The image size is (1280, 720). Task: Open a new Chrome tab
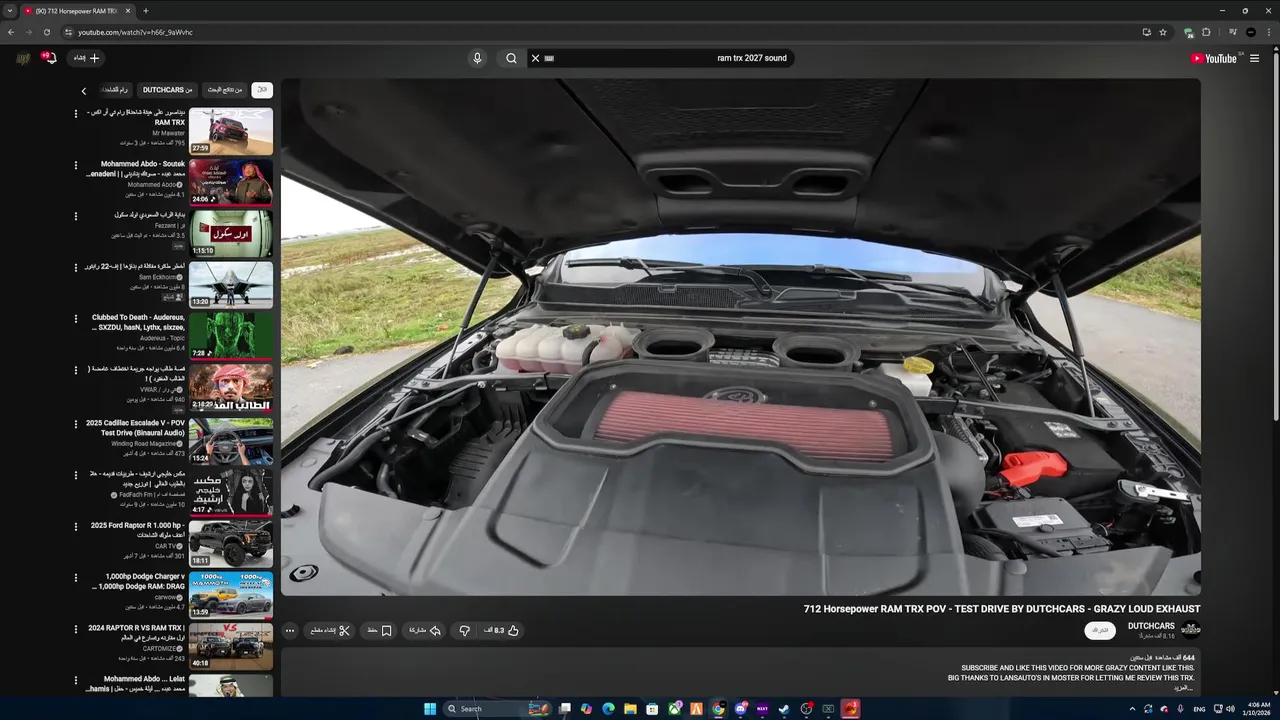(x=146, y=11)
